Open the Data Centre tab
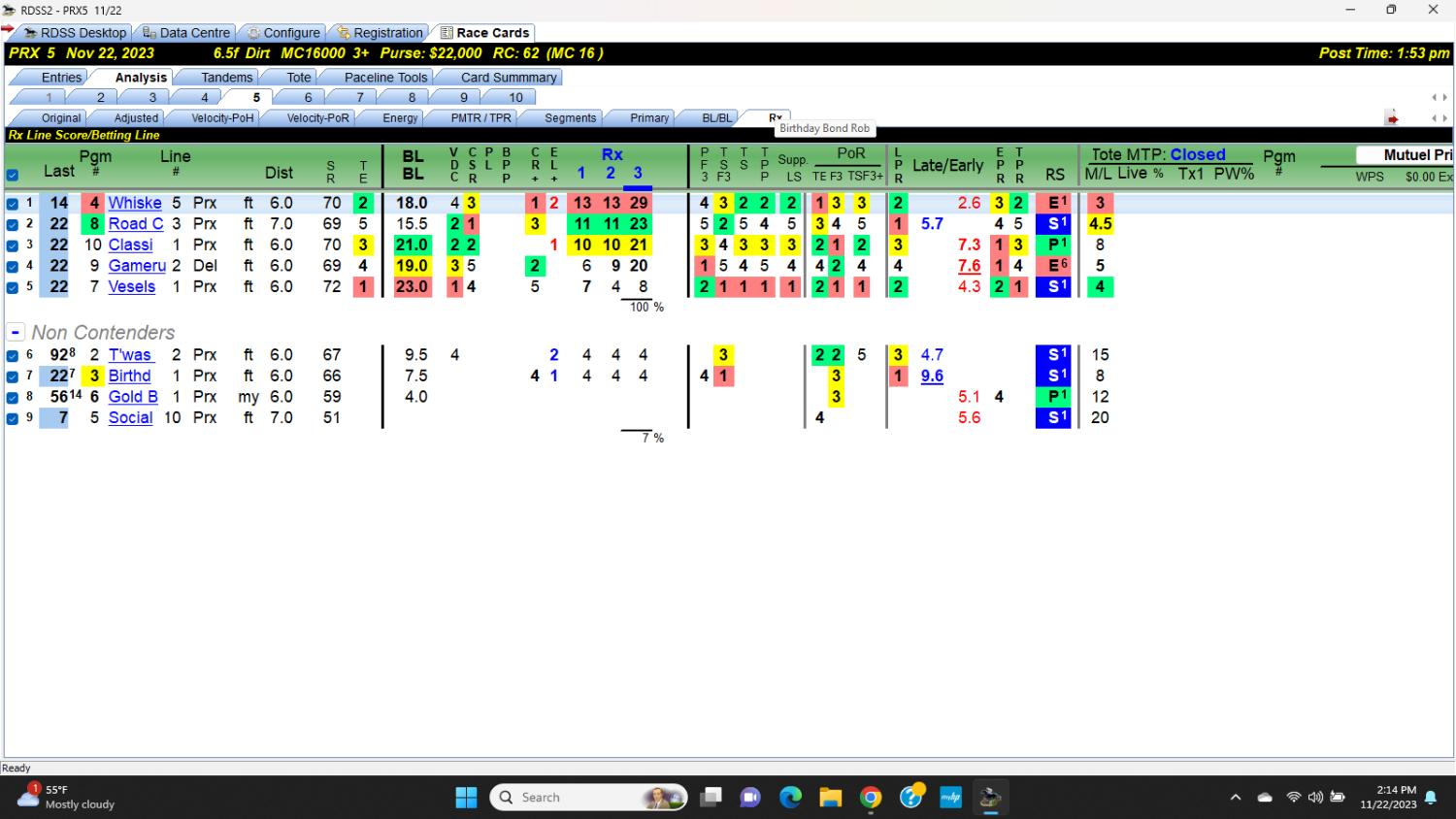Screen dimensions: 1456x819 point(186,32)
